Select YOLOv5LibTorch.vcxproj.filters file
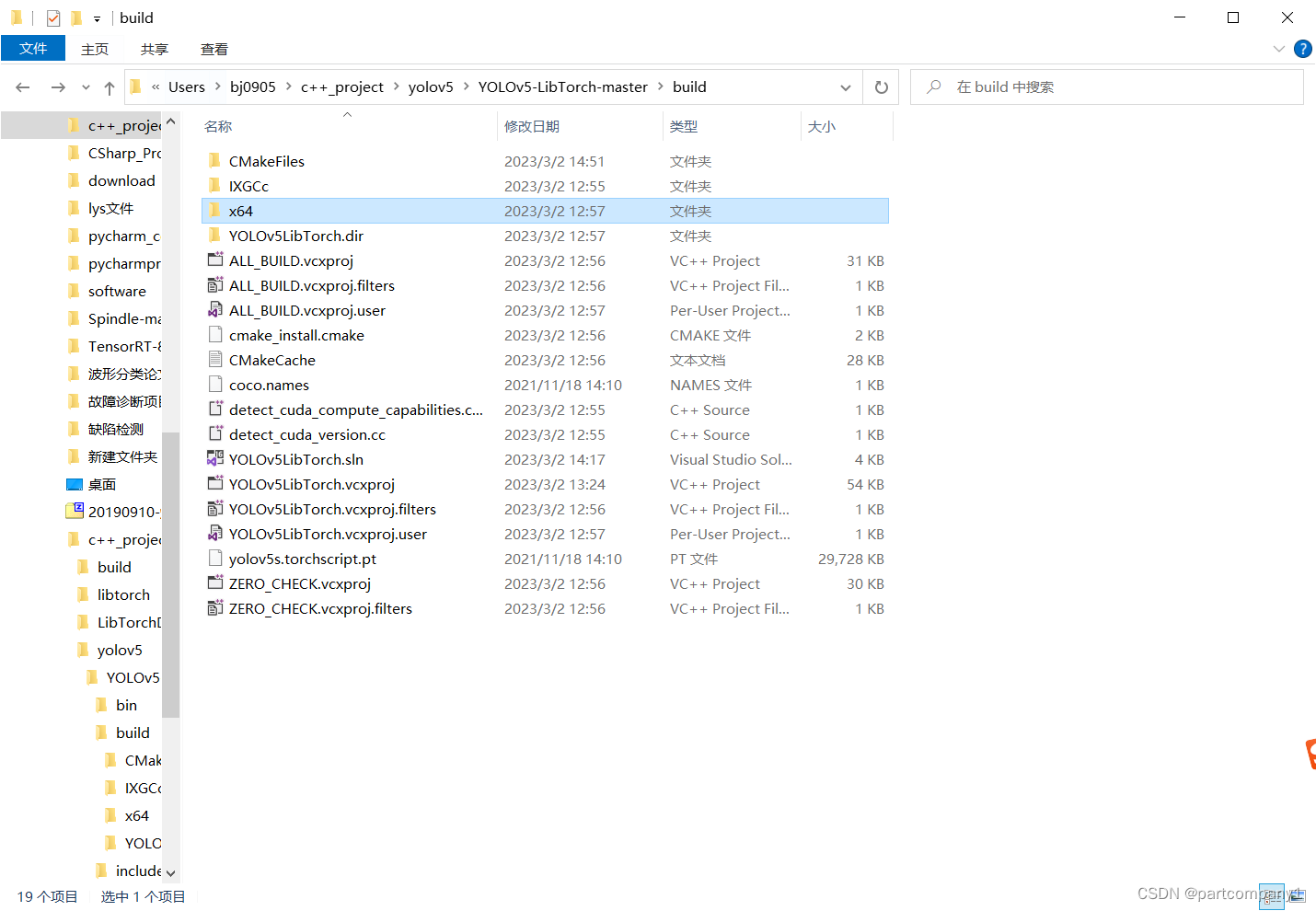The width and height of the screenshot is (1316, 911). coord(545,509)
